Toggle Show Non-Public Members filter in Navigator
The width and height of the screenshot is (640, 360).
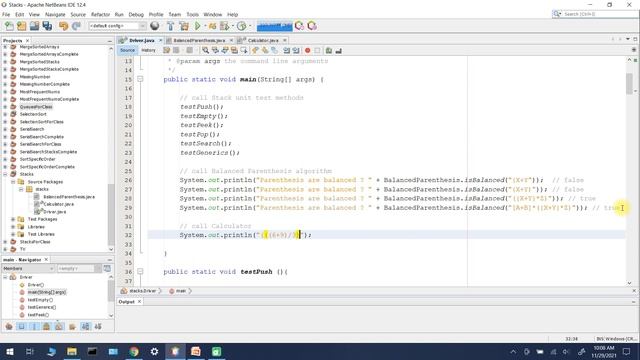tap(47, 327)
